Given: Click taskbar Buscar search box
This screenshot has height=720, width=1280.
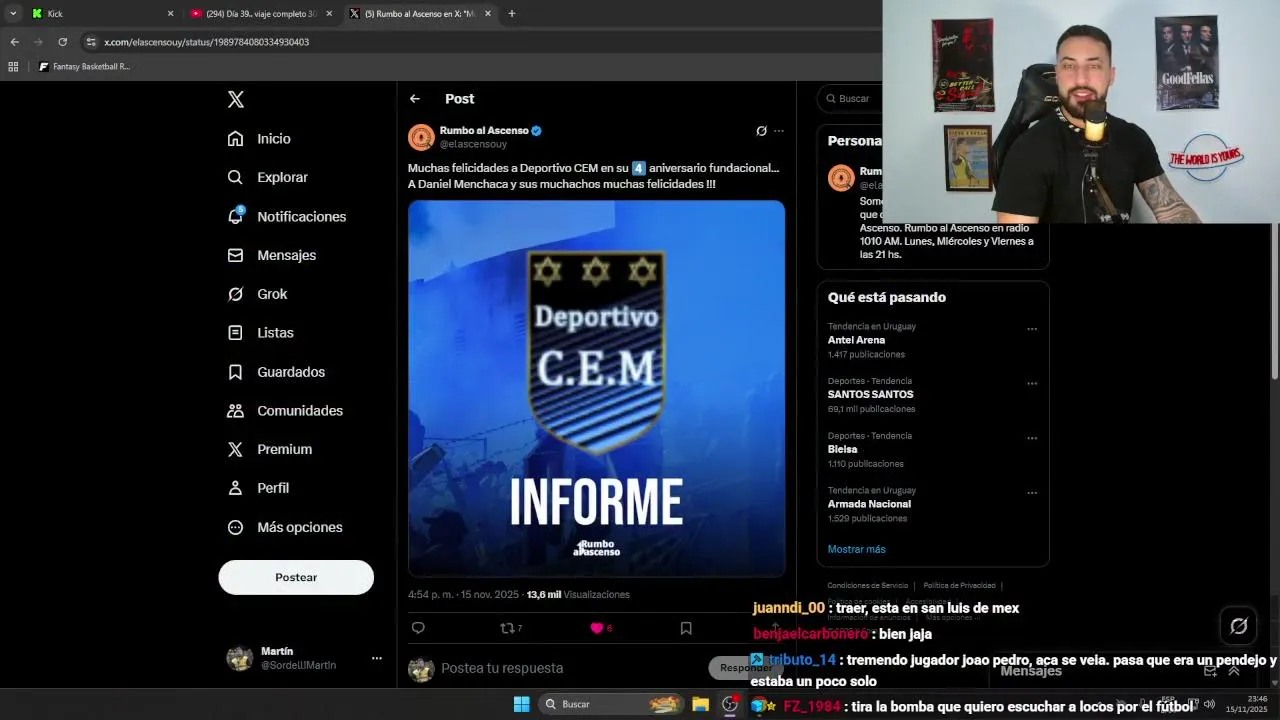Looking at the screenshot, I should [x=610, y=704].
